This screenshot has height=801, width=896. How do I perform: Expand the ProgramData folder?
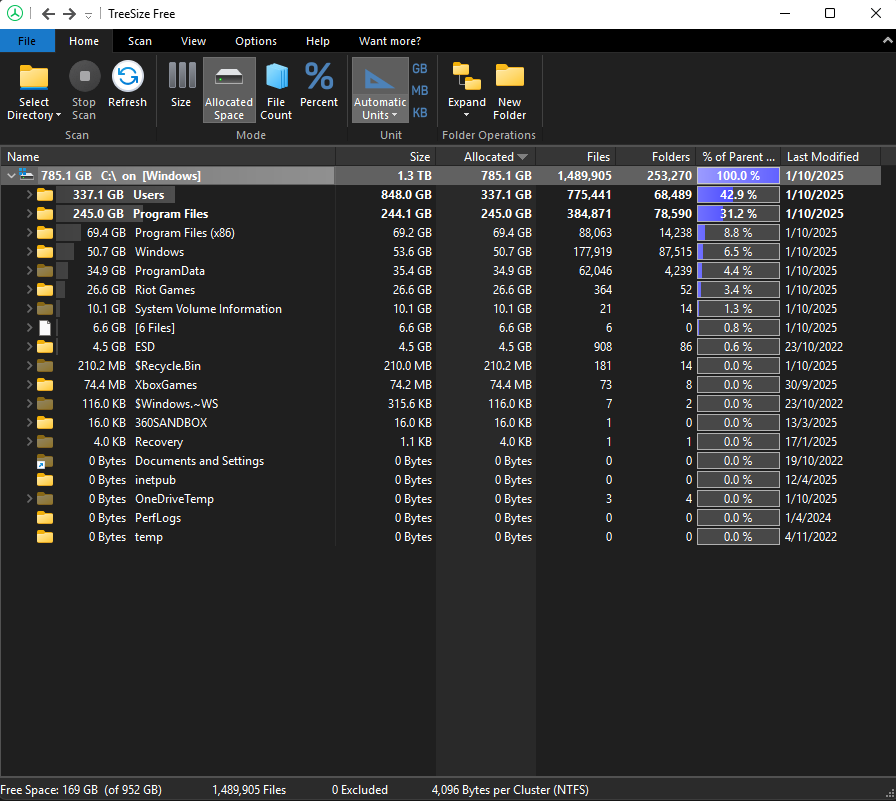[x=29, y=271]
